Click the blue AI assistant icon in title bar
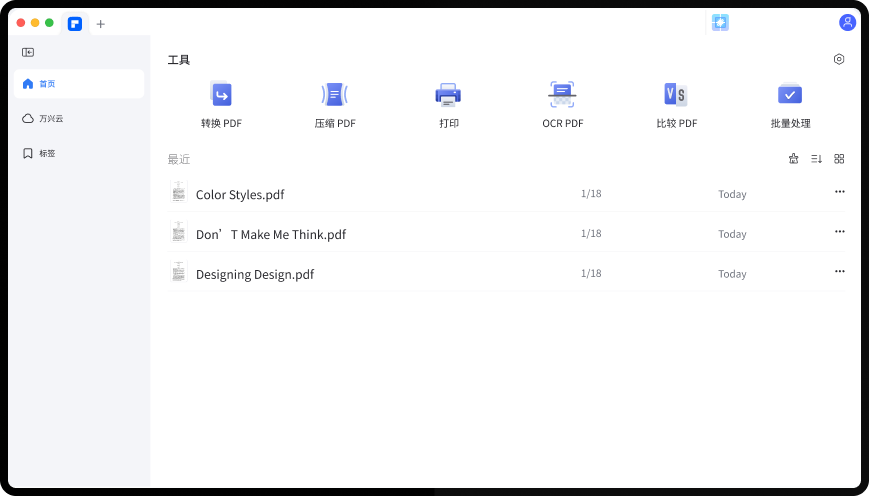 point(720,23)
